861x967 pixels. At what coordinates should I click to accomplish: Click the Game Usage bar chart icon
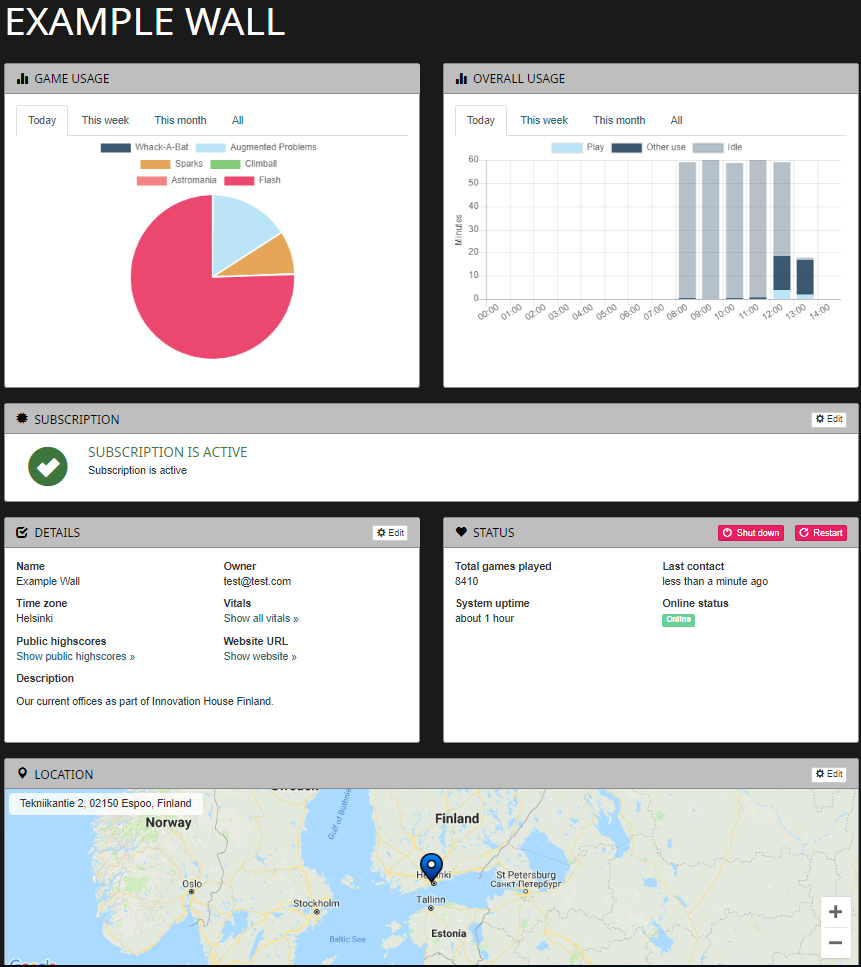(23, 78)
